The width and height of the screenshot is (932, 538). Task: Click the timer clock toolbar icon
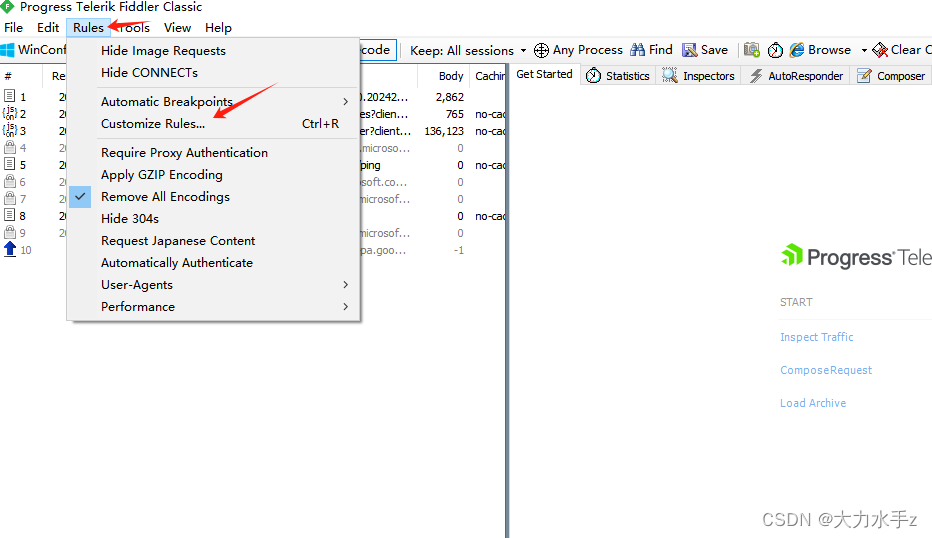[775, 51]
